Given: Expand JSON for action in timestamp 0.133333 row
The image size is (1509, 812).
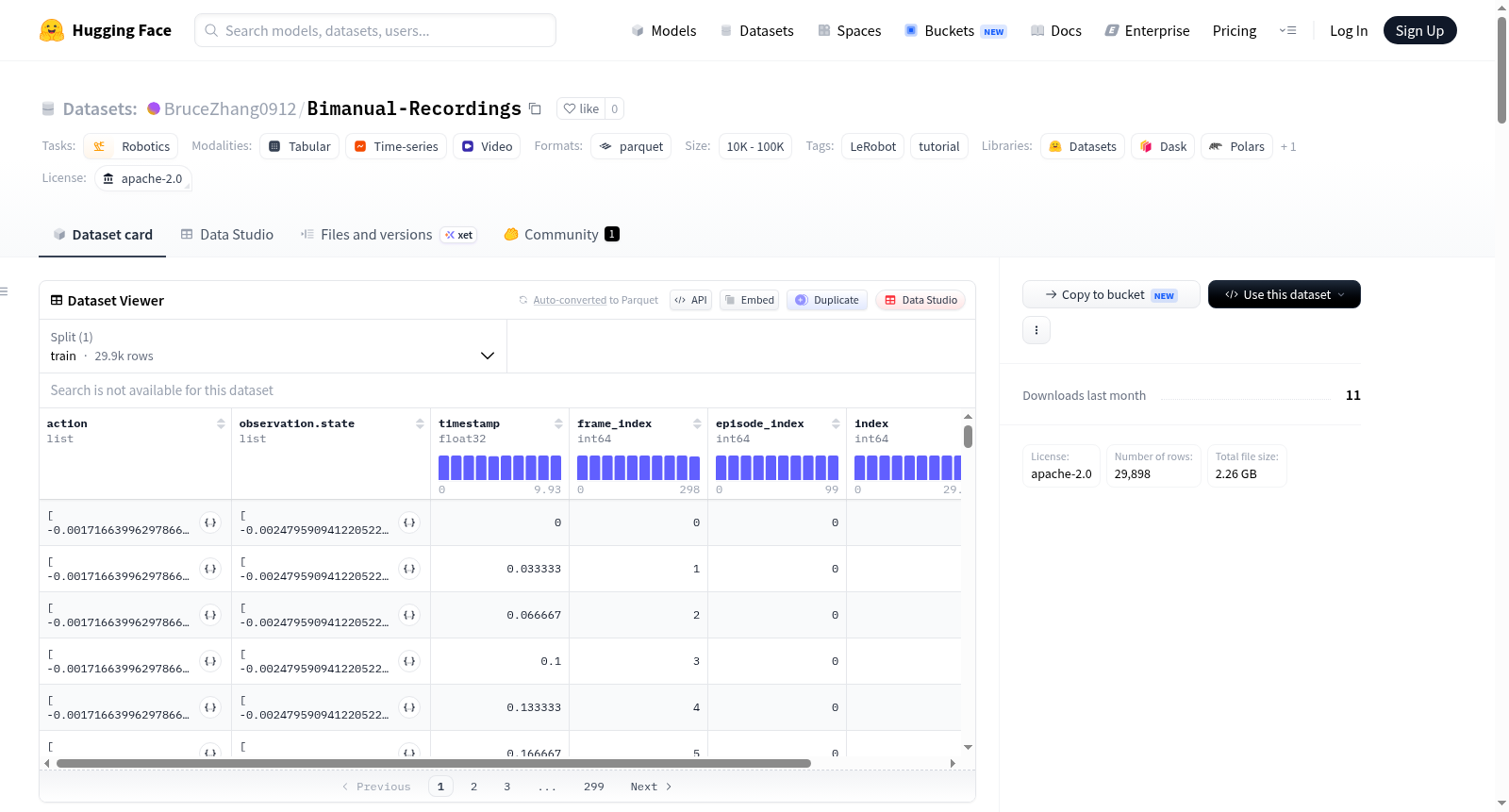Looking at the screenshot, I should 210,707.
